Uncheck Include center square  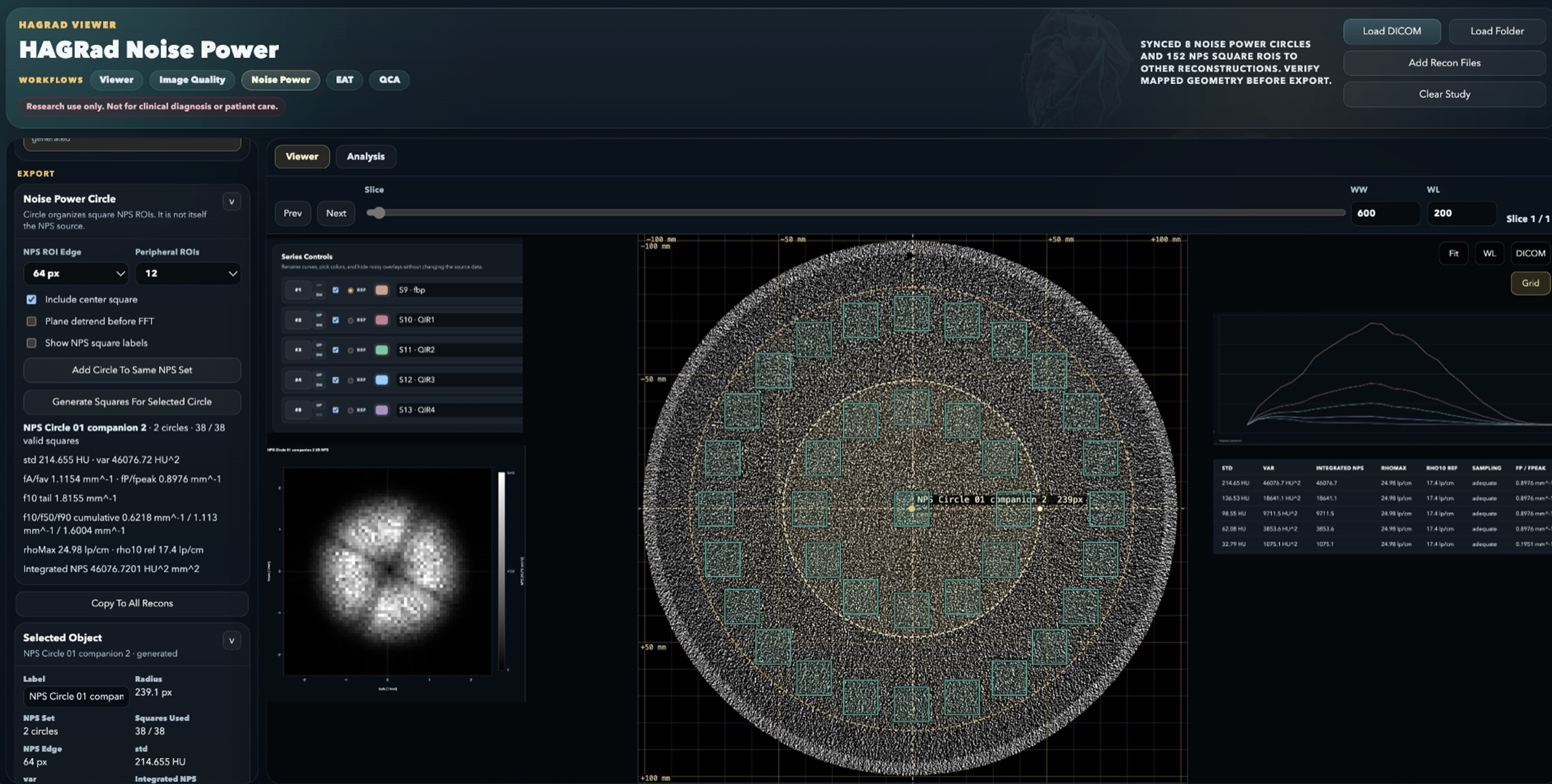tap(31, 300)
